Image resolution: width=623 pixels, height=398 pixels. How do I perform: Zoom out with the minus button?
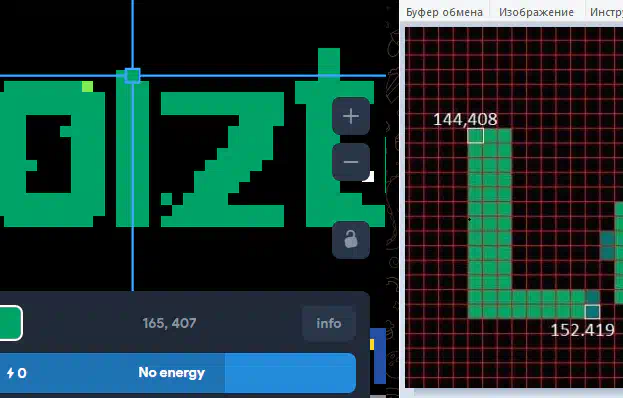351,162
